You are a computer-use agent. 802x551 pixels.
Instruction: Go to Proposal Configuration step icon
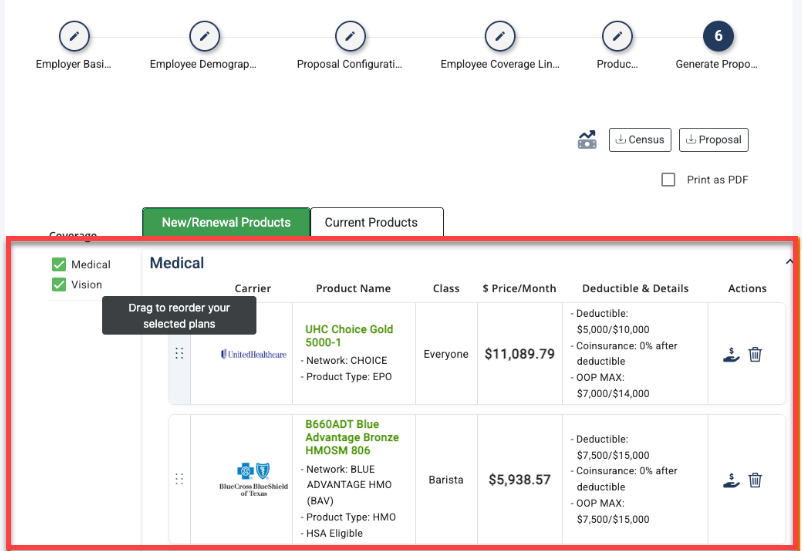(350, 36)
